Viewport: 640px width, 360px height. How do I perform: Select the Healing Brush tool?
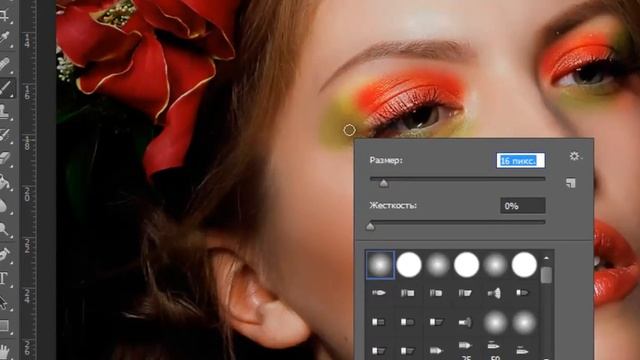point(4,64)
